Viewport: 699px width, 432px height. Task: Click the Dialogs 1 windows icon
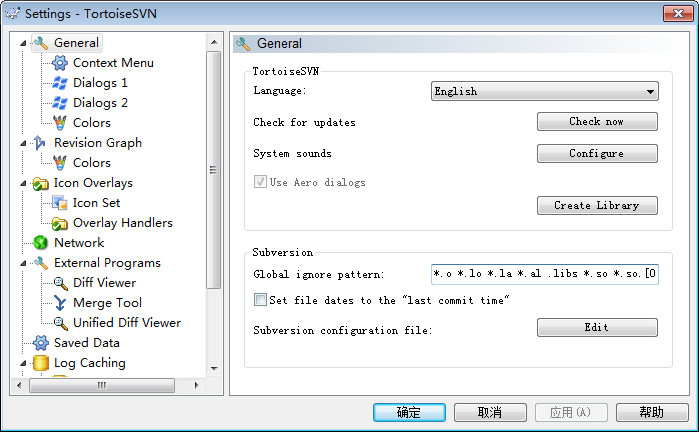pyautogui.click(x=60, y=83)
